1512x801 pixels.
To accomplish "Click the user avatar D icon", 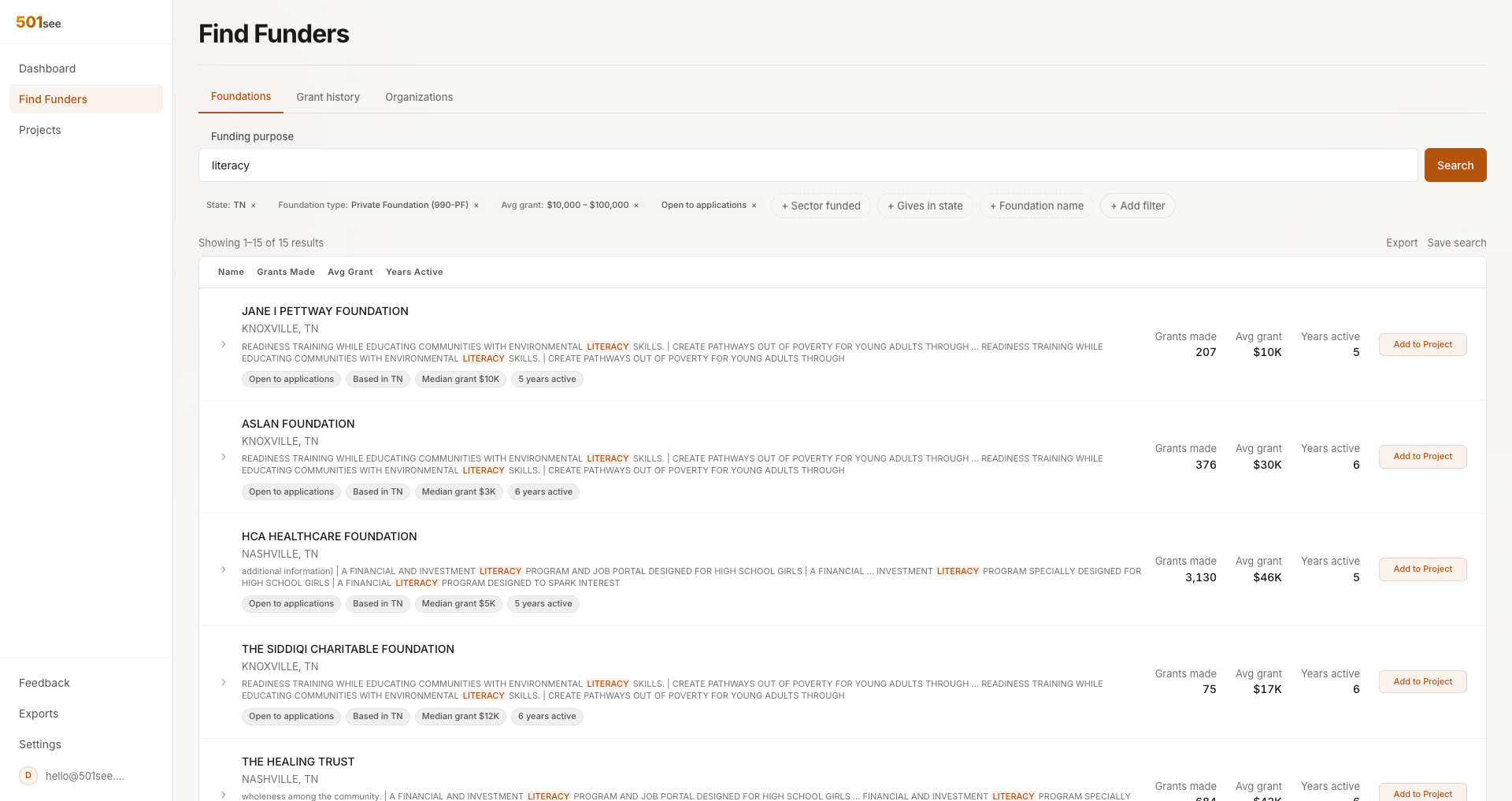I will pyautogui.click(x=28, y=776).
